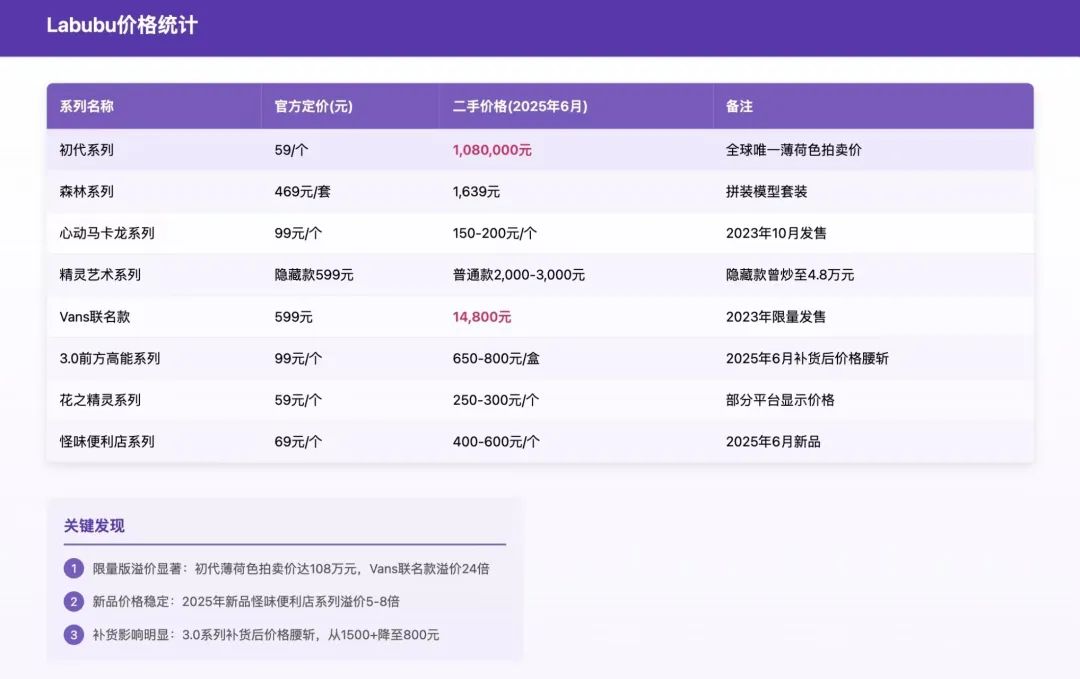Click the 隐藏款曾炒至4.8万元 note
Screen dimensions: 1080x679
[x=789, y=275]
